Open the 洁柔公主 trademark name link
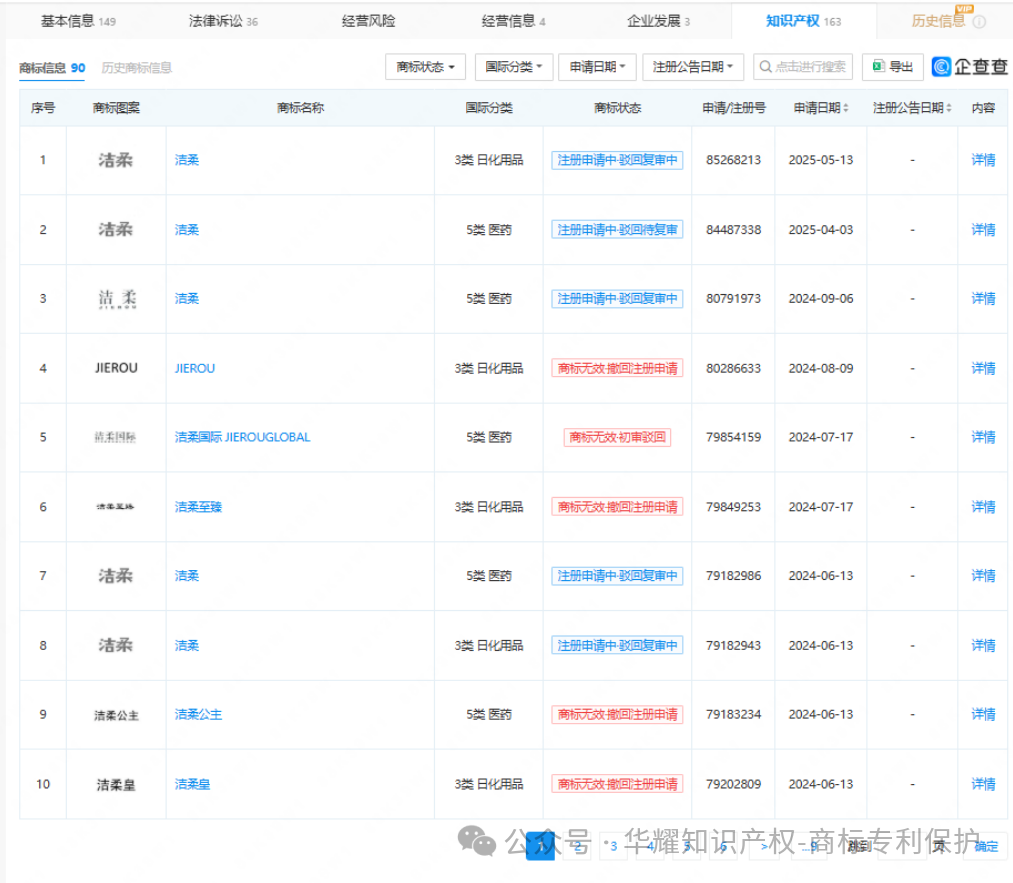This screenshot has height=883, width=1013. click(198, 714)
